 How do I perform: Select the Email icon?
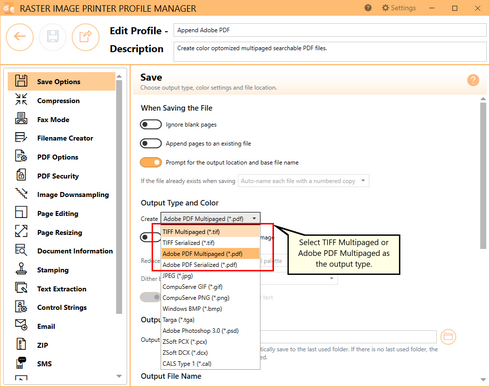tap(21, 325)
